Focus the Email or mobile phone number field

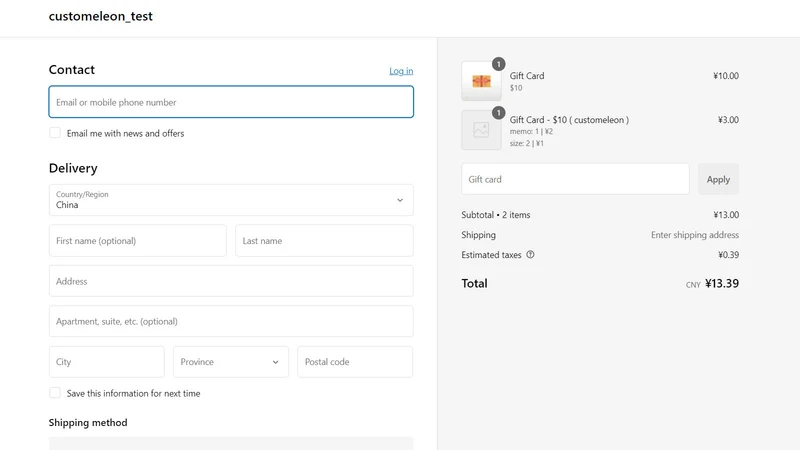click(231, 102)
